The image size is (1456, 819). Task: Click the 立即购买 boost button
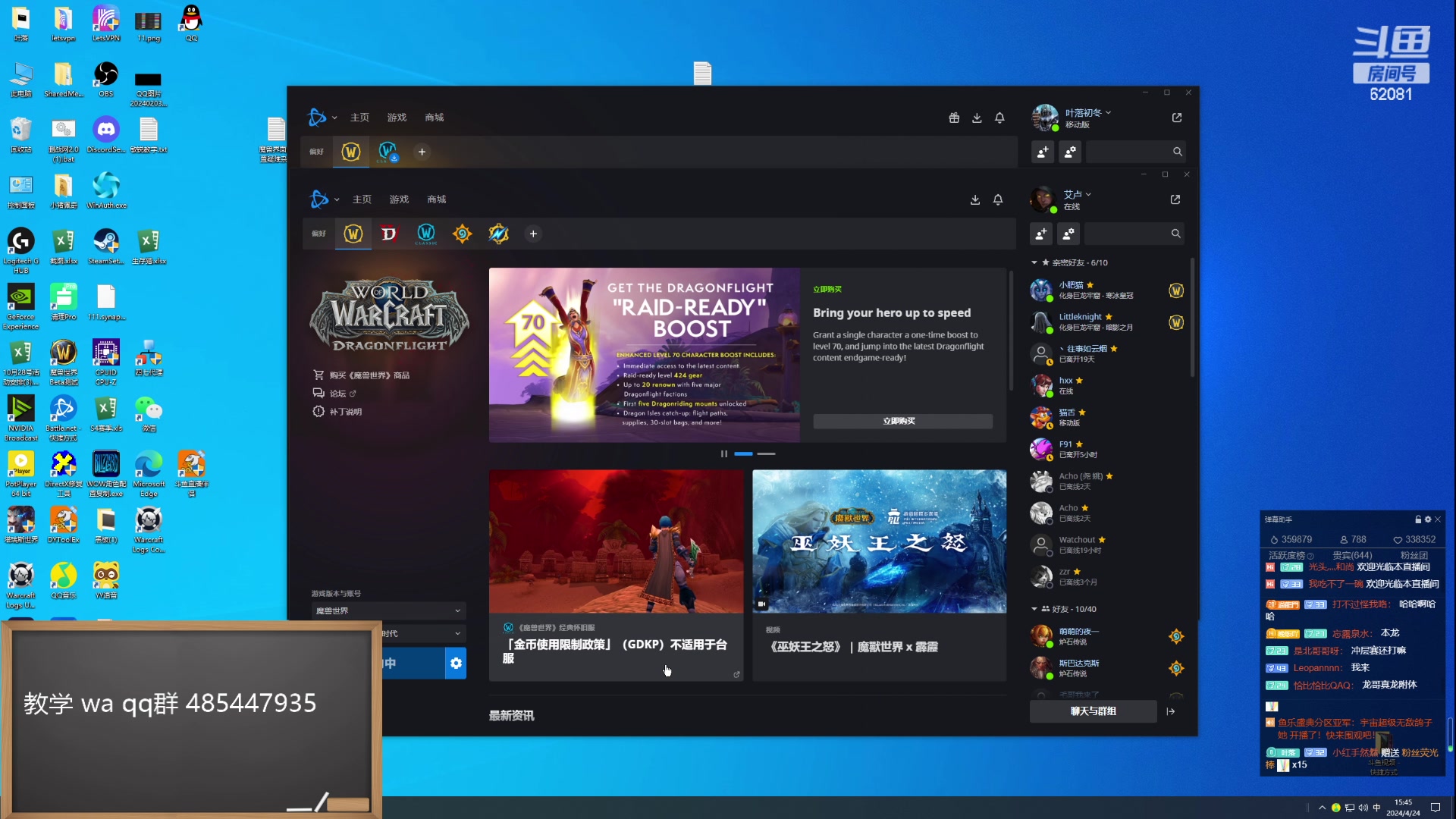point(902,421)
